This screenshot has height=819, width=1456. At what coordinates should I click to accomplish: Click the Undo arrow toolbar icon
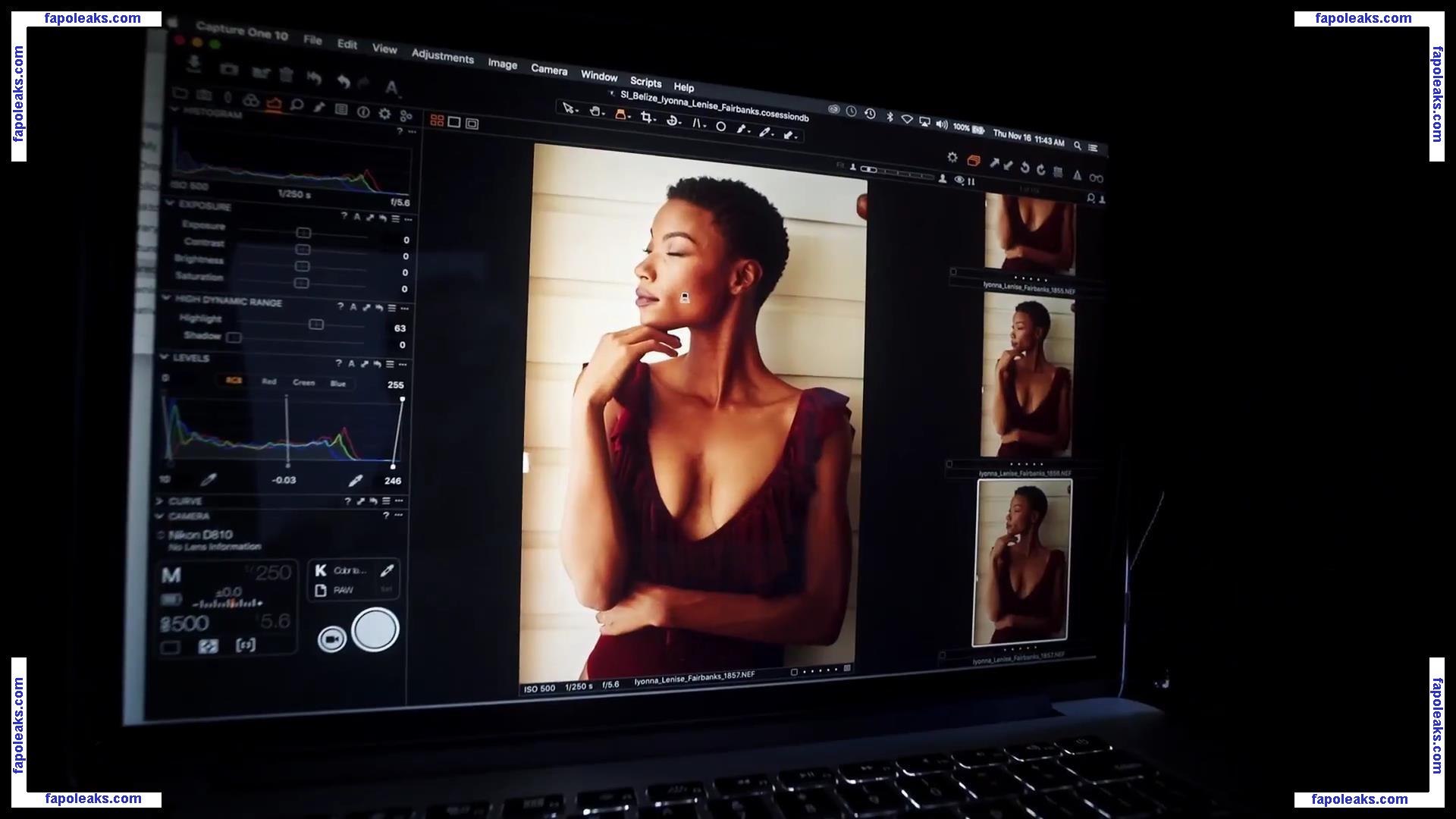pyautogui.click(x=344, y=80)
